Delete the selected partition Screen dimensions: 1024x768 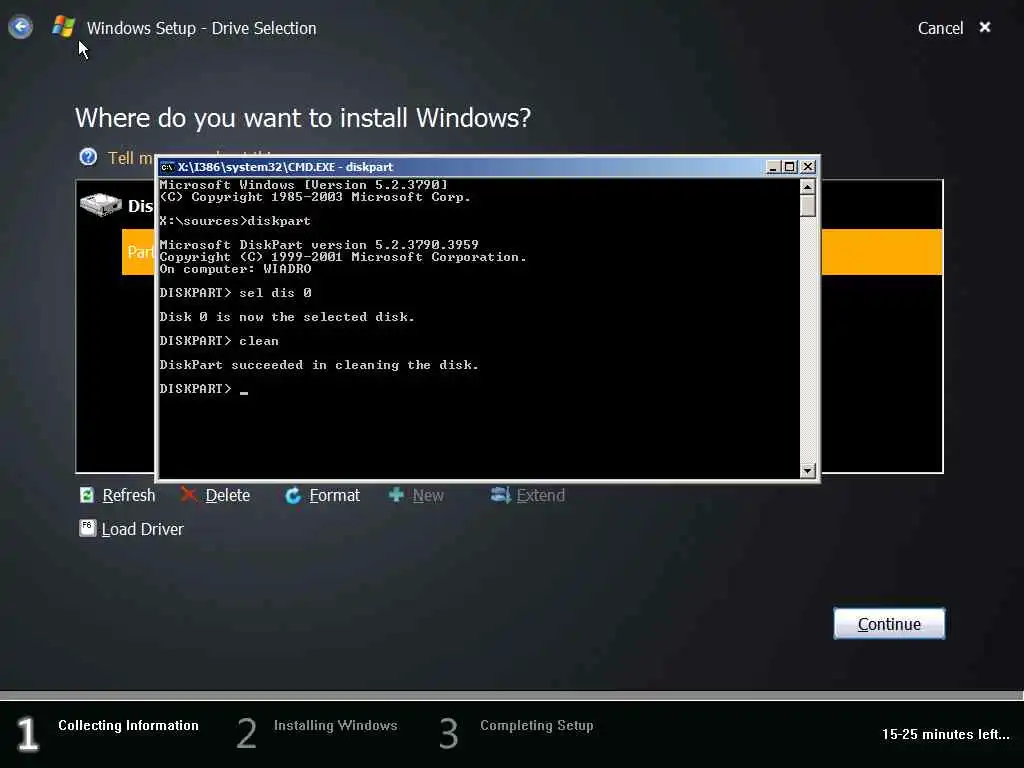pos(227,496)
